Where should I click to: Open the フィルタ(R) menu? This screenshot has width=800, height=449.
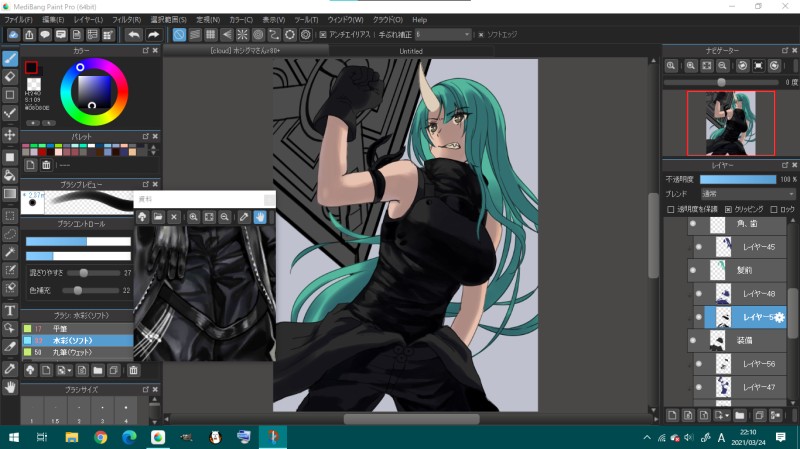[x=127, y=20]
